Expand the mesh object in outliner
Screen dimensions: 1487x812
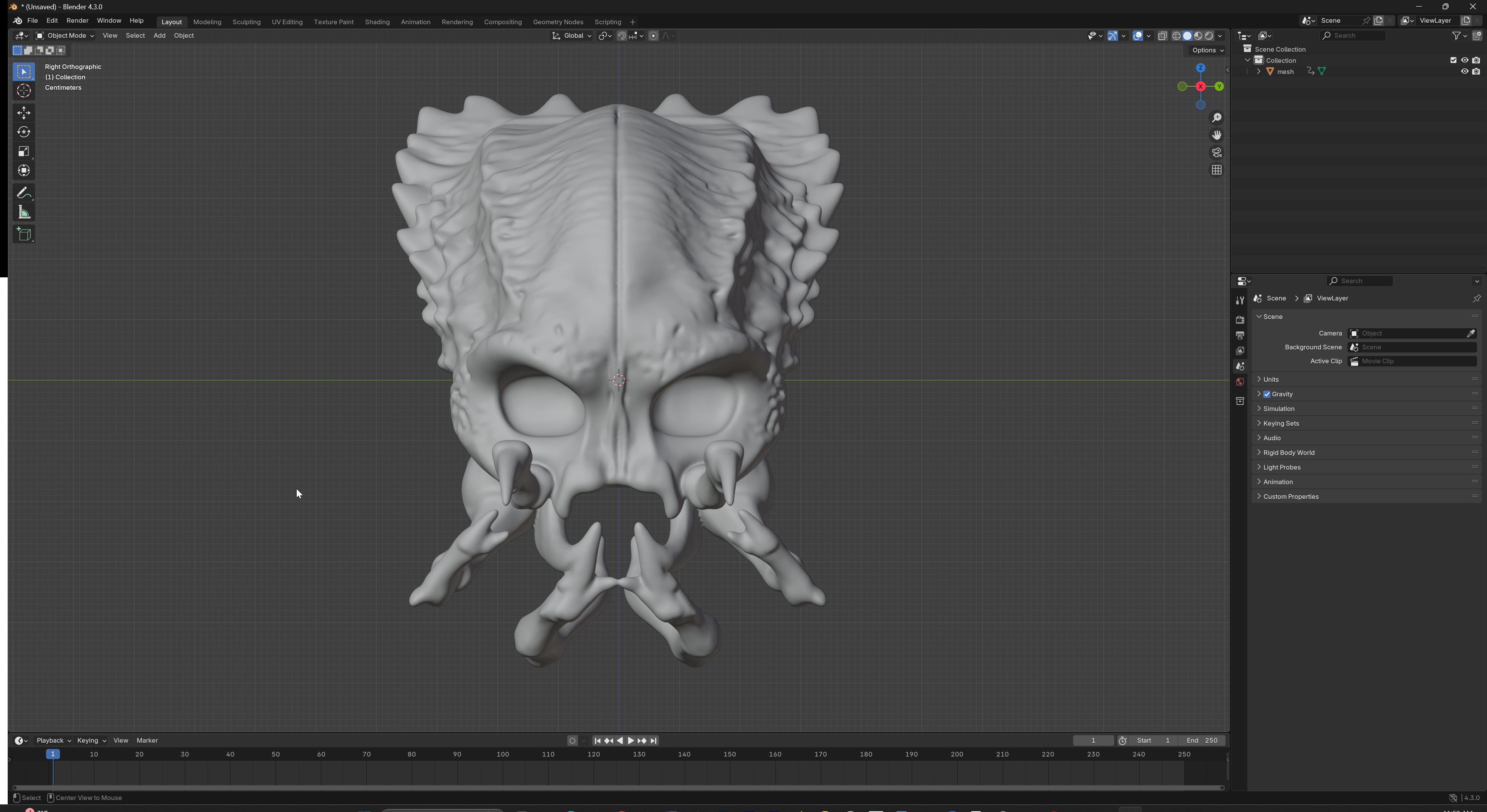[1259, 72]
